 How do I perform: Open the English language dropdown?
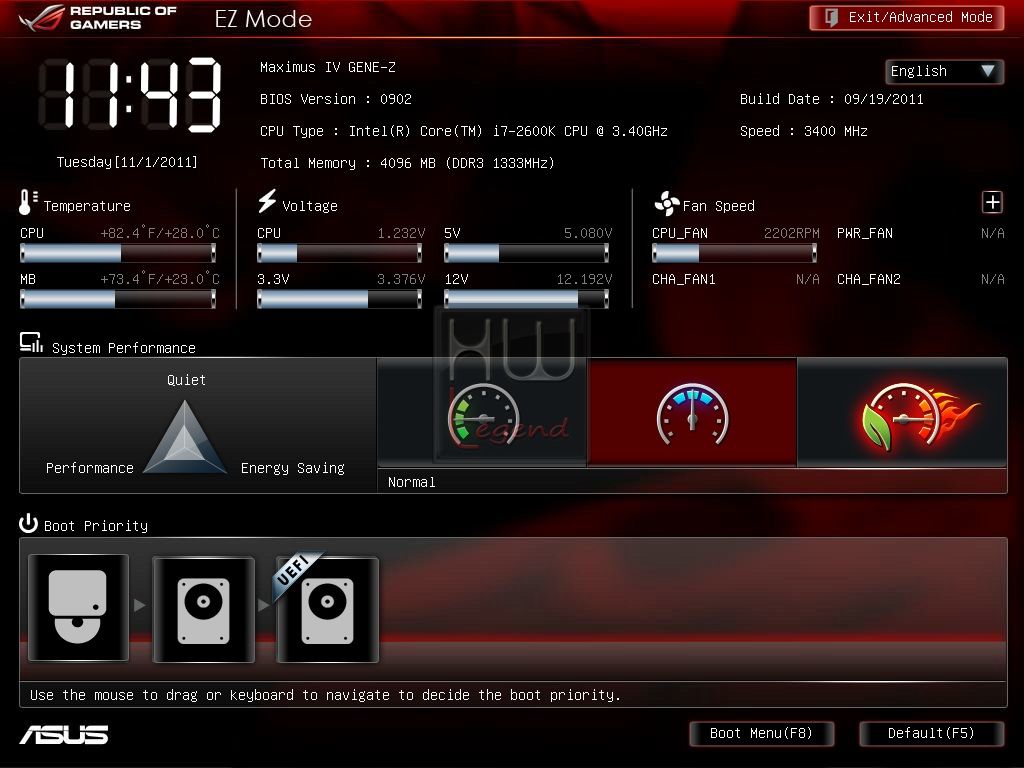[944, 71]
